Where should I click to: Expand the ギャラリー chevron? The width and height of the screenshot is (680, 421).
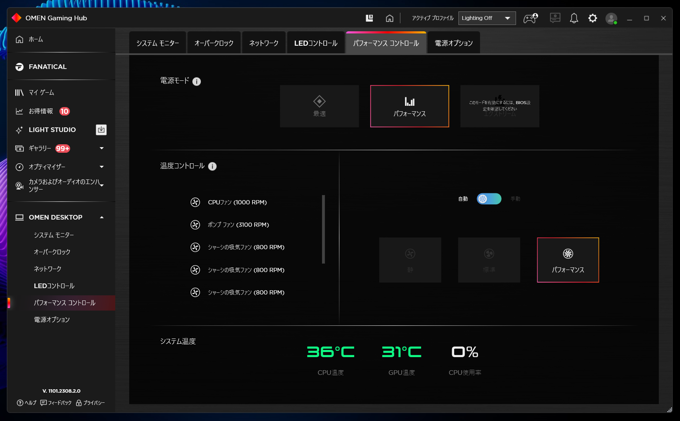[x=101, y=148]
